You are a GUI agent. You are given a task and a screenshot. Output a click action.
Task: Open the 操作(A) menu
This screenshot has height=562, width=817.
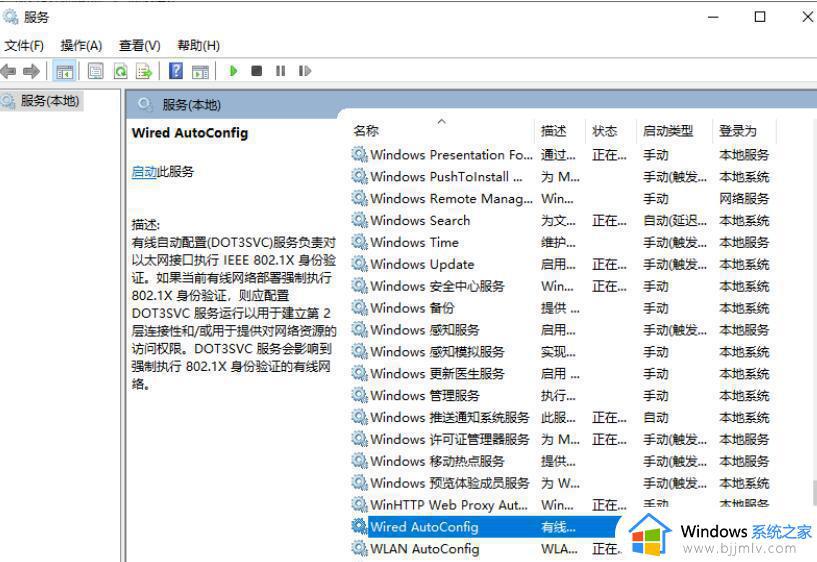(81, 46)
